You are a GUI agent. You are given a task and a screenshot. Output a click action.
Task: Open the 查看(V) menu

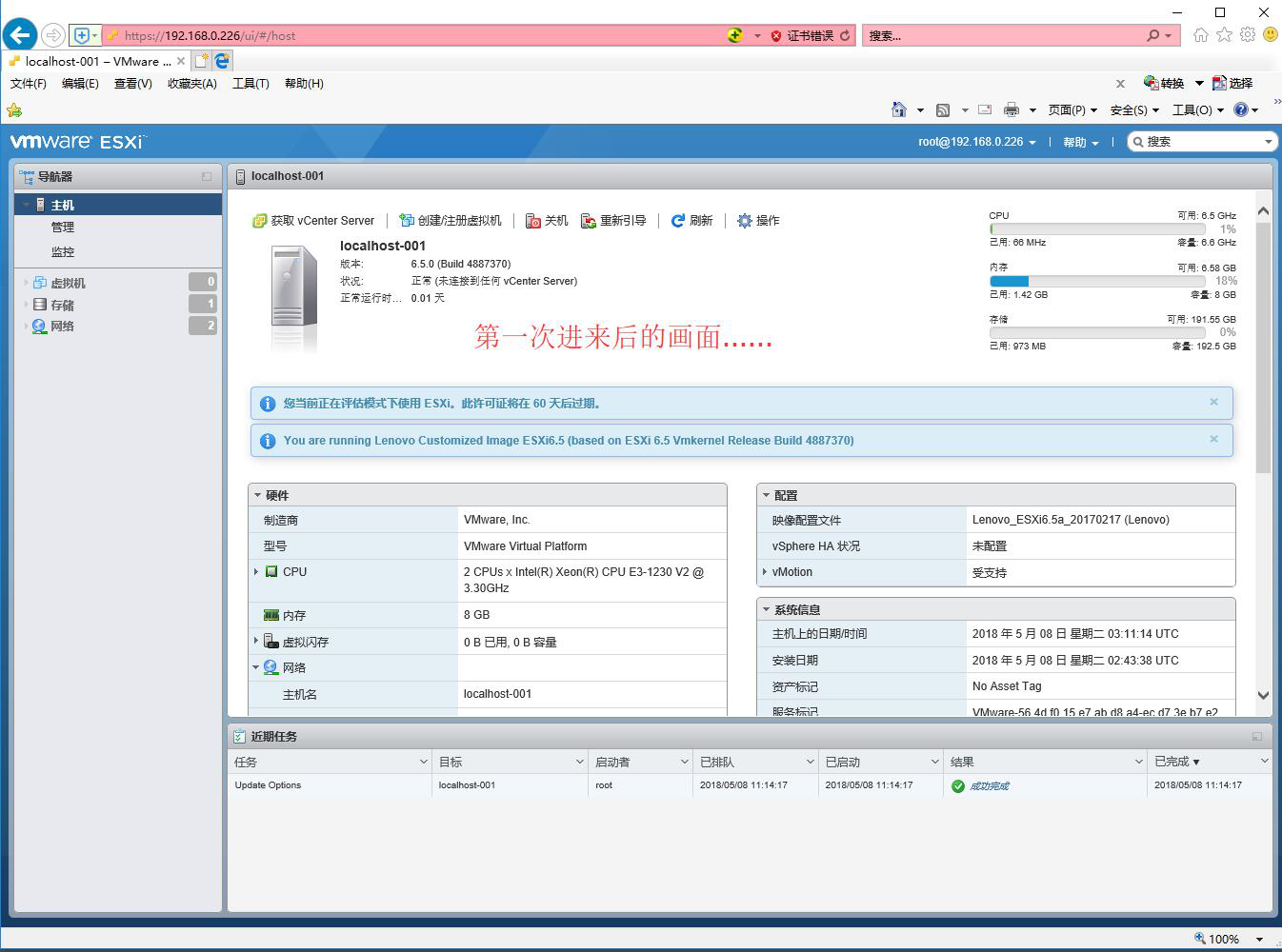(133, 84)
